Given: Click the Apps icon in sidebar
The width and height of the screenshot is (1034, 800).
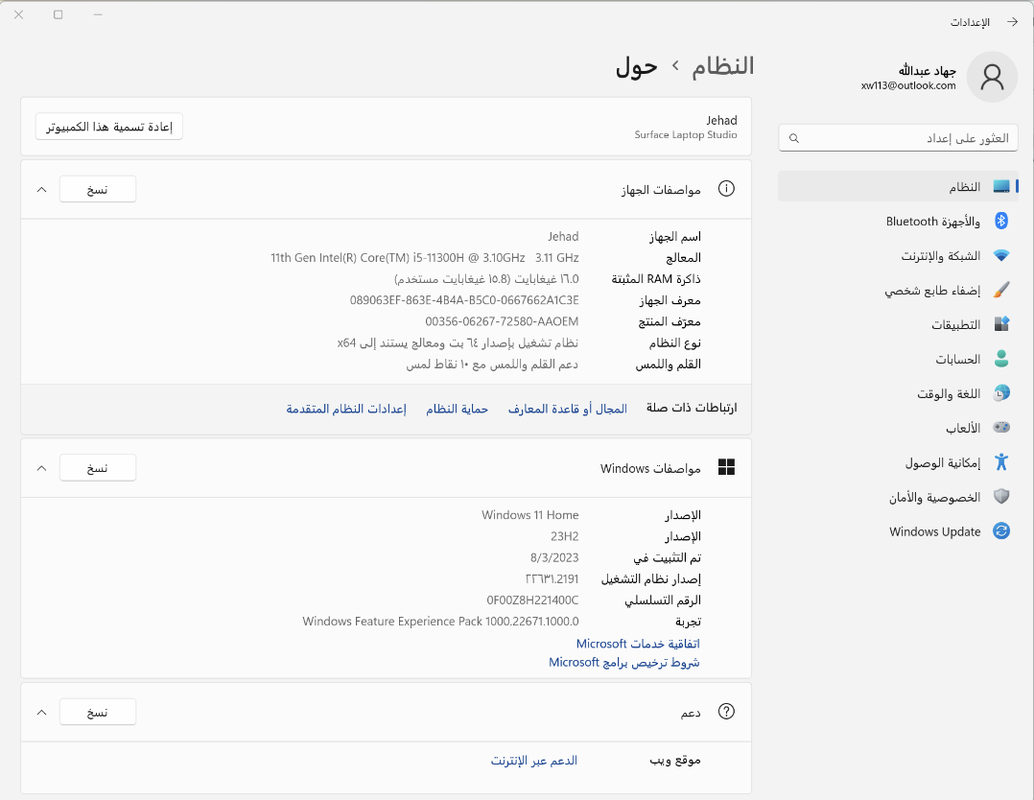Looking at the screenshot, I should tap(1001, 324).
